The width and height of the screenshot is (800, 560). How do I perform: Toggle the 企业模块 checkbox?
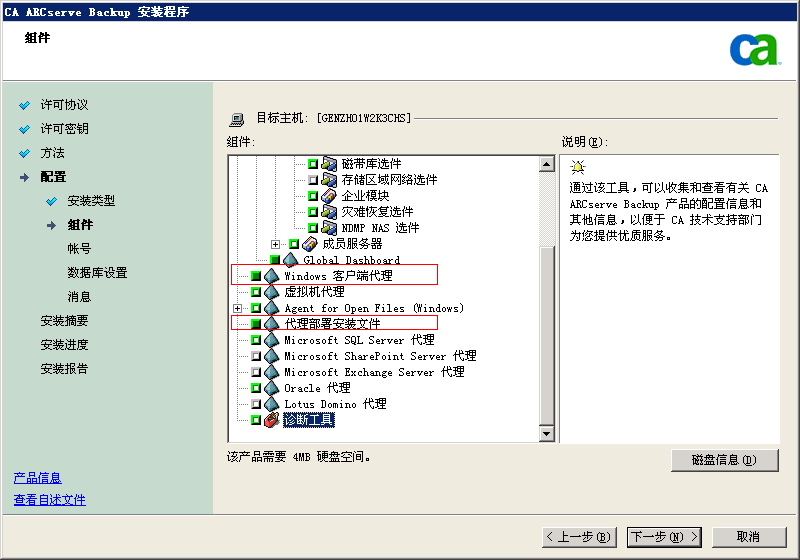(x=313, y=196)
